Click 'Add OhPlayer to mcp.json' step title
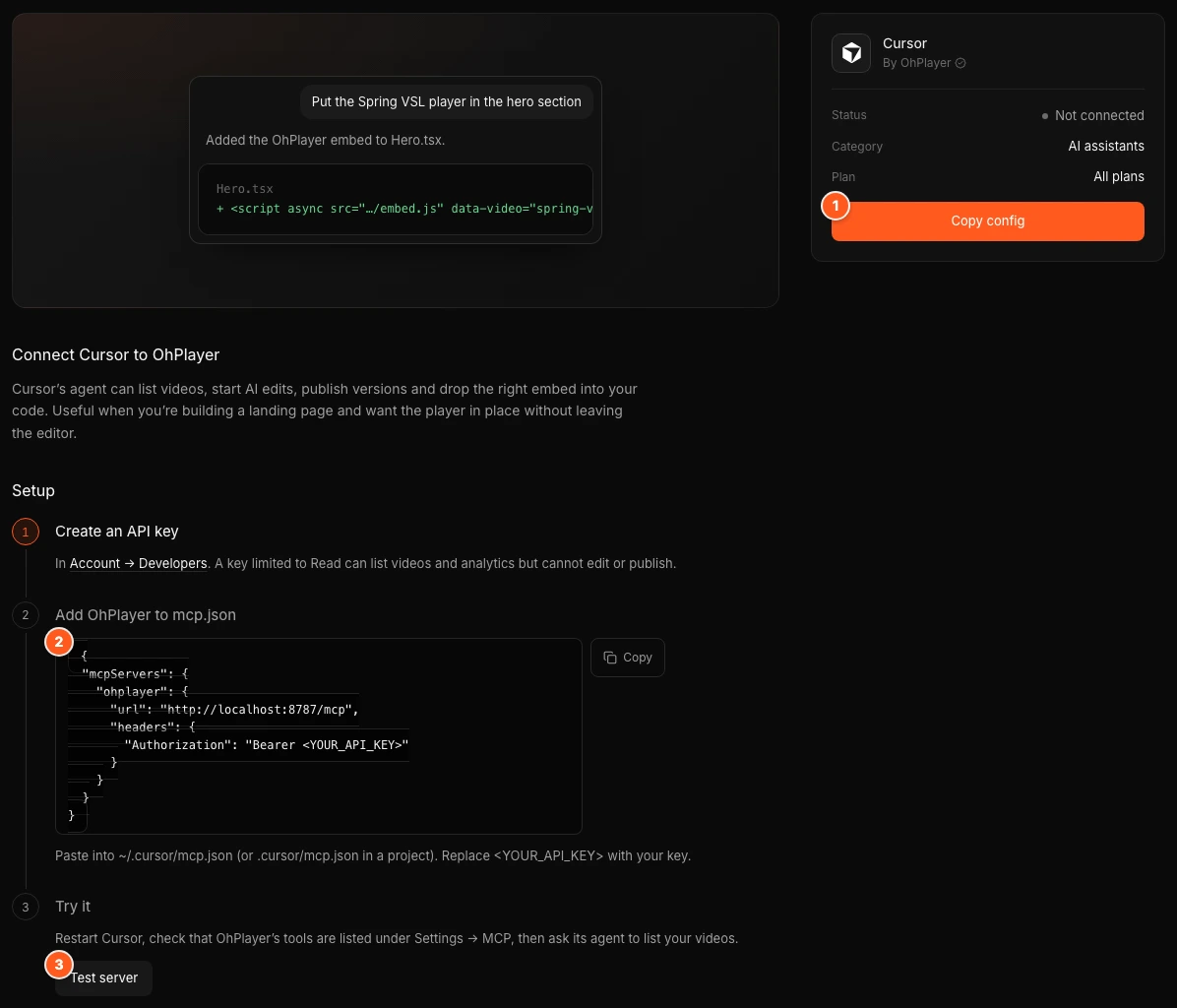 (145, 614)
